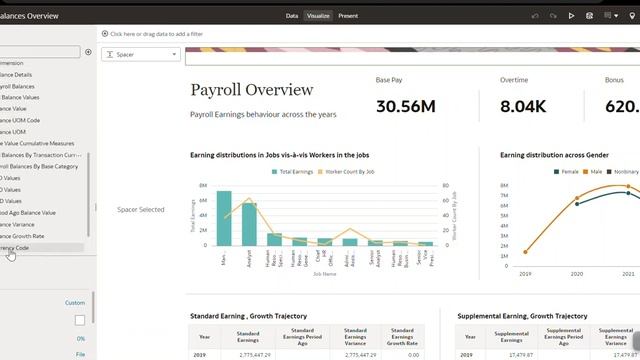Click the Preview play icon
The image size is (640, 360).
(571, 16)
